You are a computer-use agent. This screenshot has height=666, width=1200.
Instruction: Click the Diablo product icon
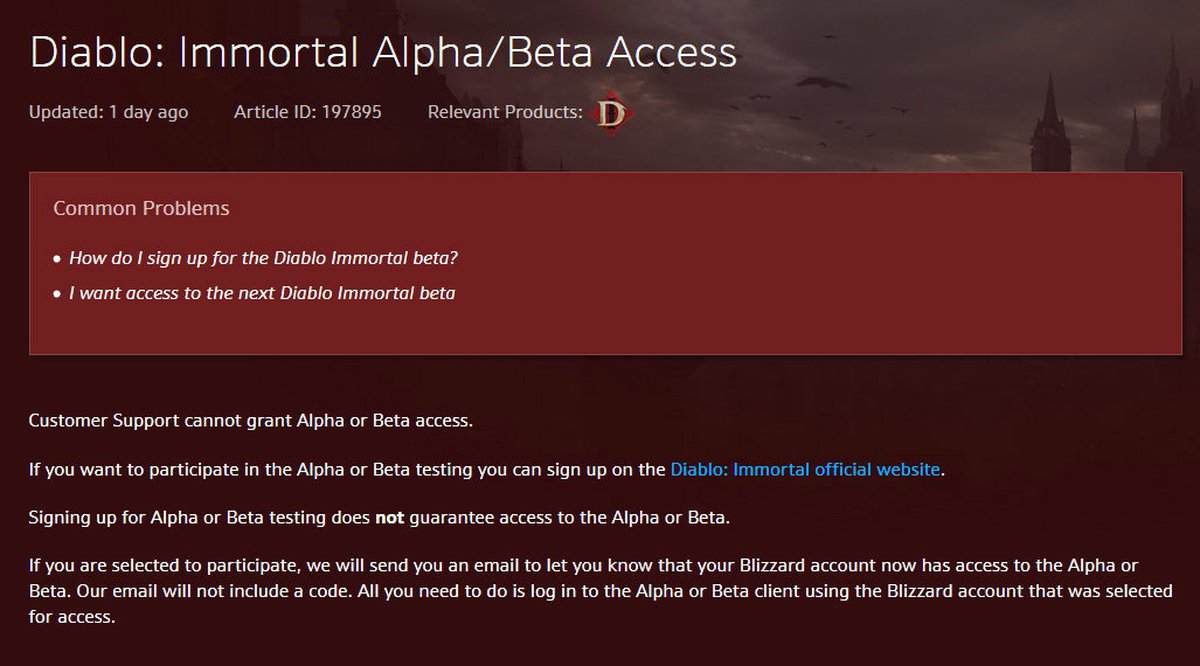611,113
